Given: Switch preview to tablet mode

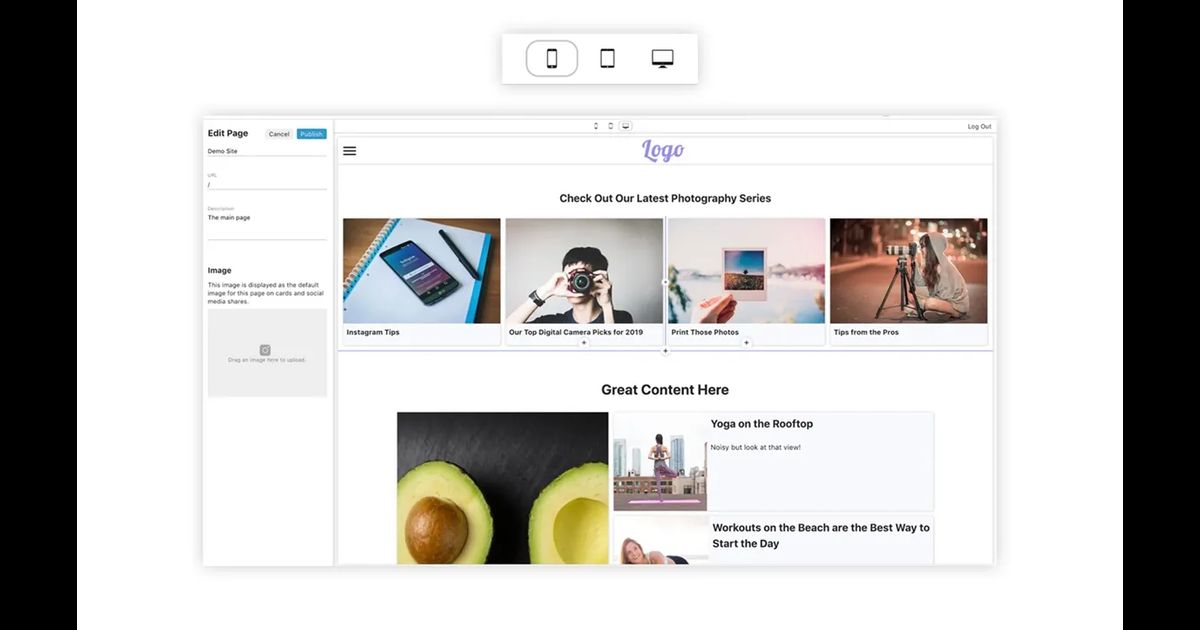Looking at the screenshot, I should click(607, 57).
